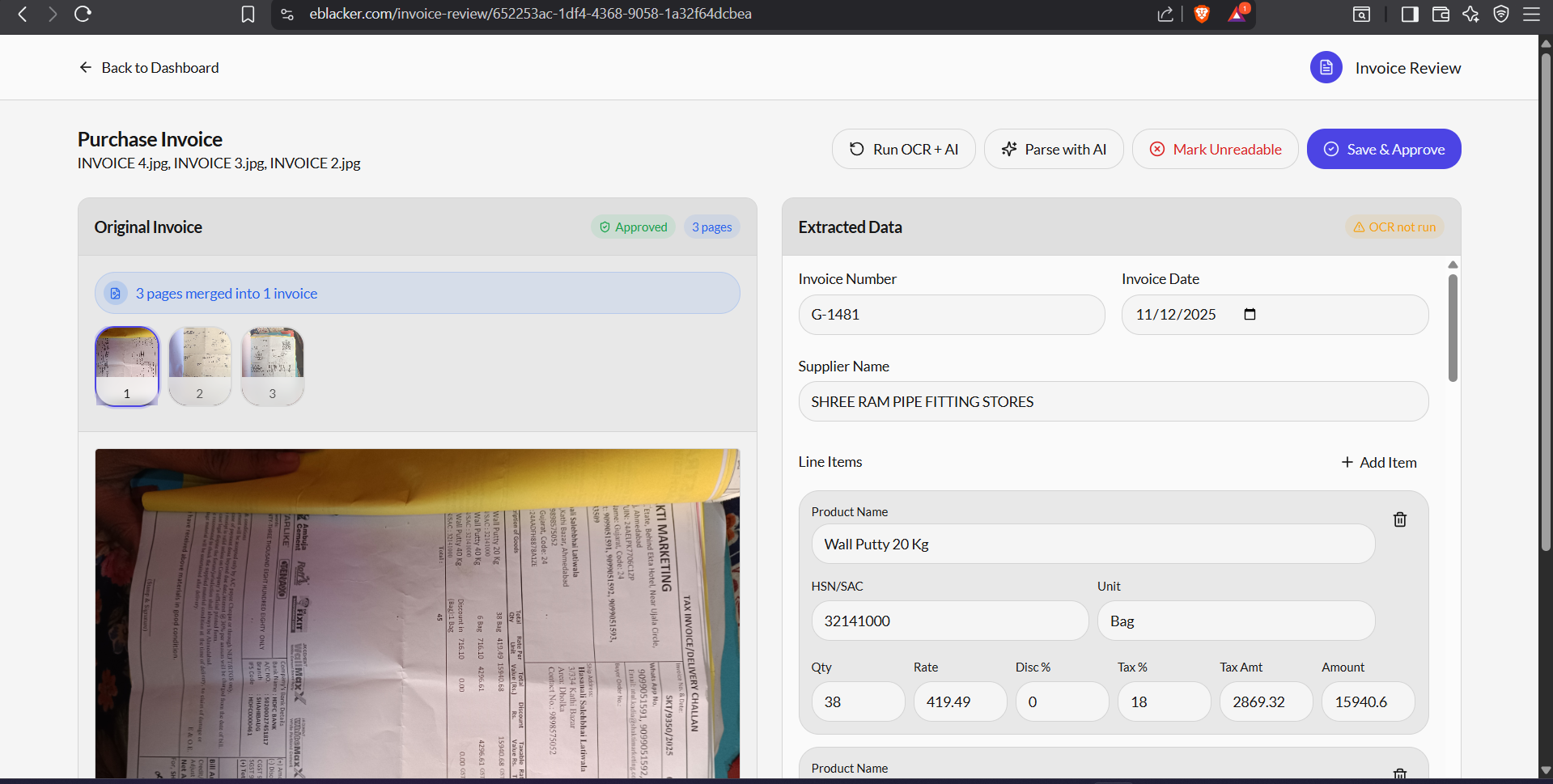
Task: Toggle the browser sidebar panel icon
Action: [x=1410, y=14]
